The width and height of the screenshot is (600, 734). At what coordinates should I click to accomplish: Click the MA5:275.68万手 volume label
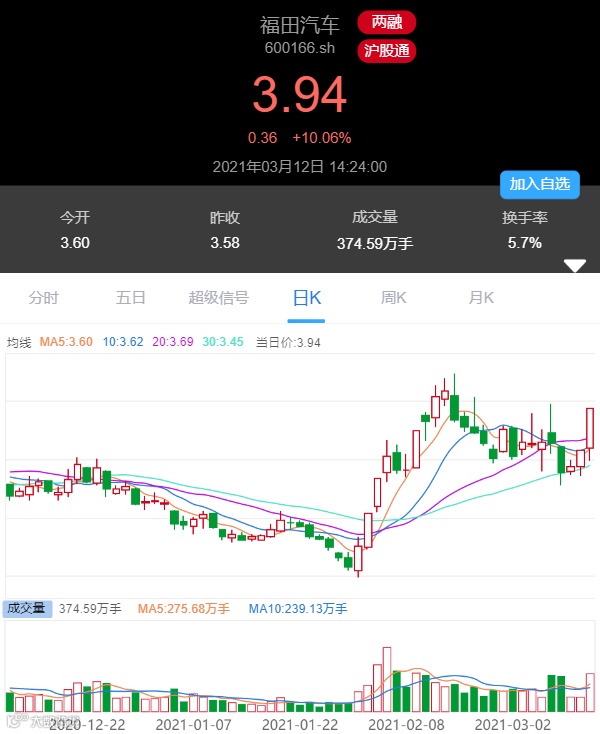(183, 609)
